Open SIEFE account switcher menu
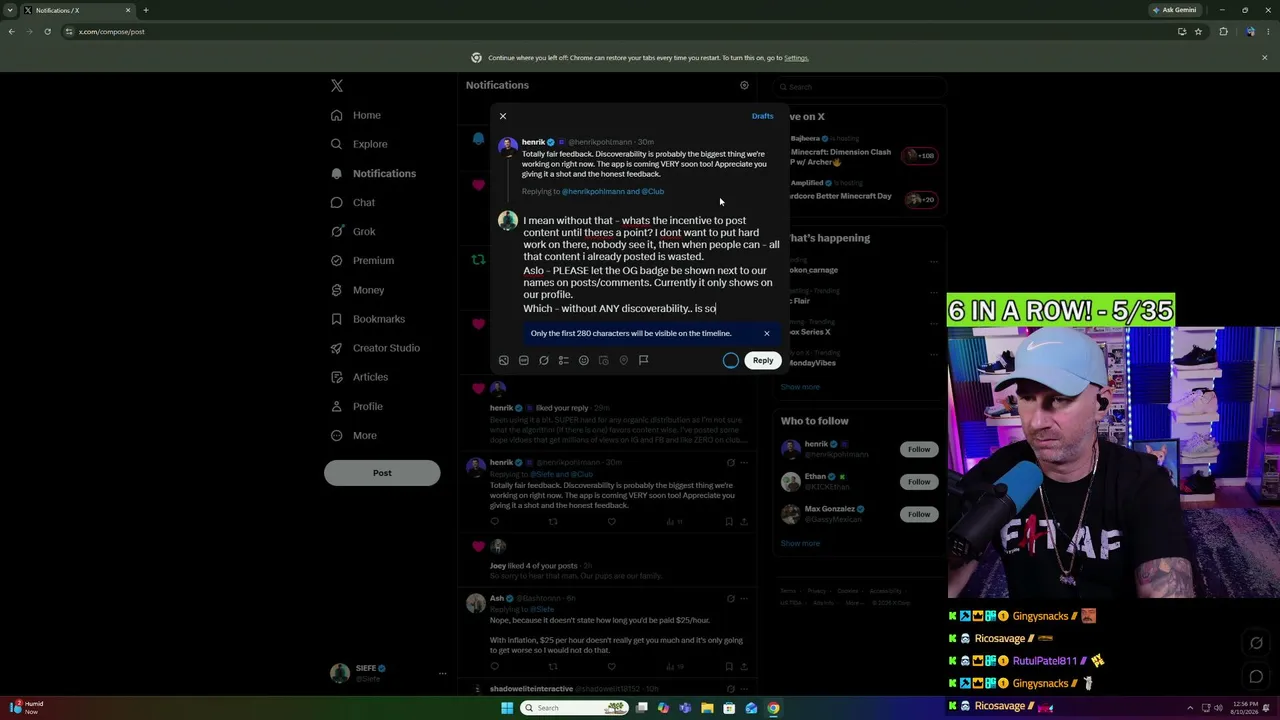This screenshot has height=720, width=1280. tap(388, 673)
